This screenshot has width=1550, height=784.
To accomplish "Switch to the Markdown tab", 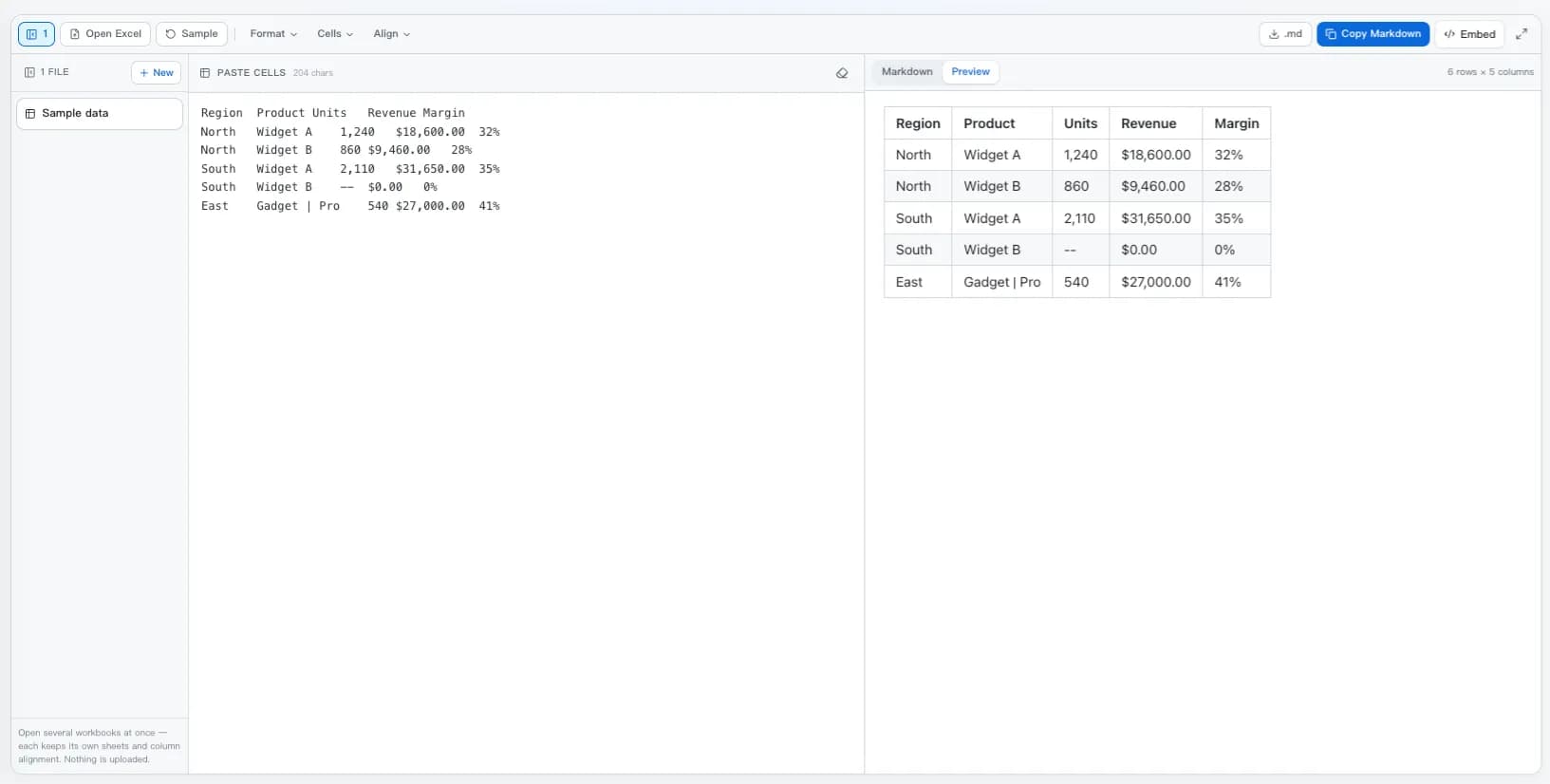I will pos(906,72).
